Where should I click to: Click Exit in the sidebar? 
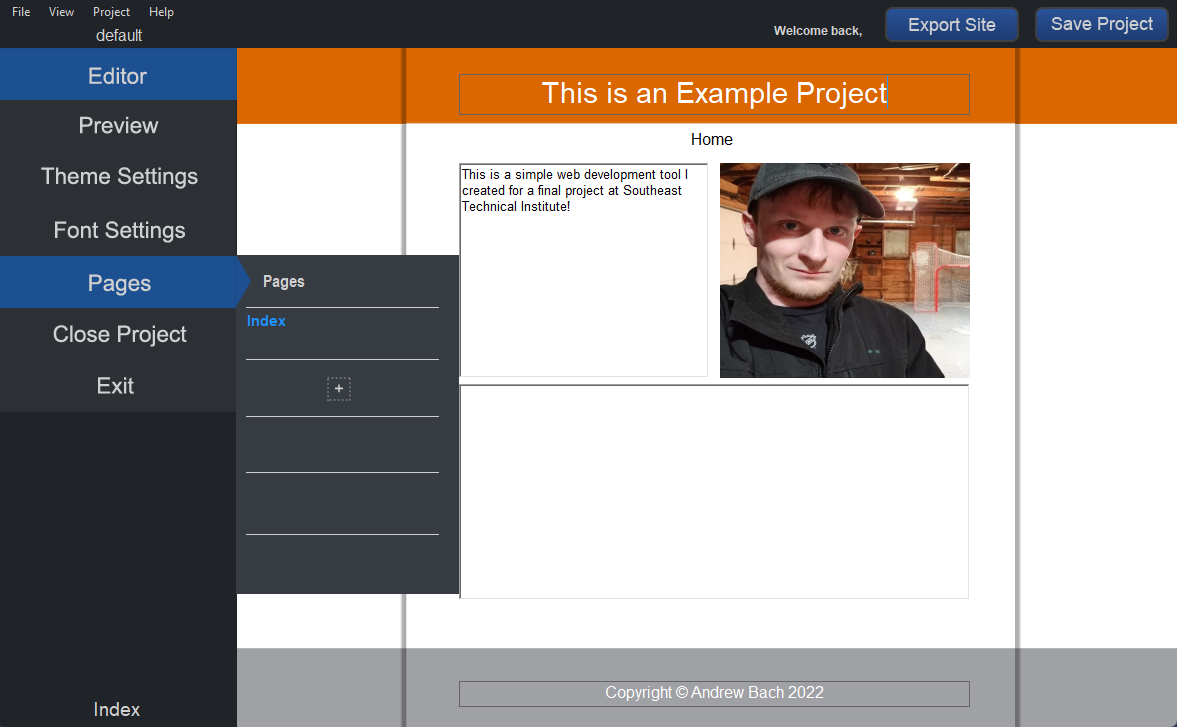(116, 386)
